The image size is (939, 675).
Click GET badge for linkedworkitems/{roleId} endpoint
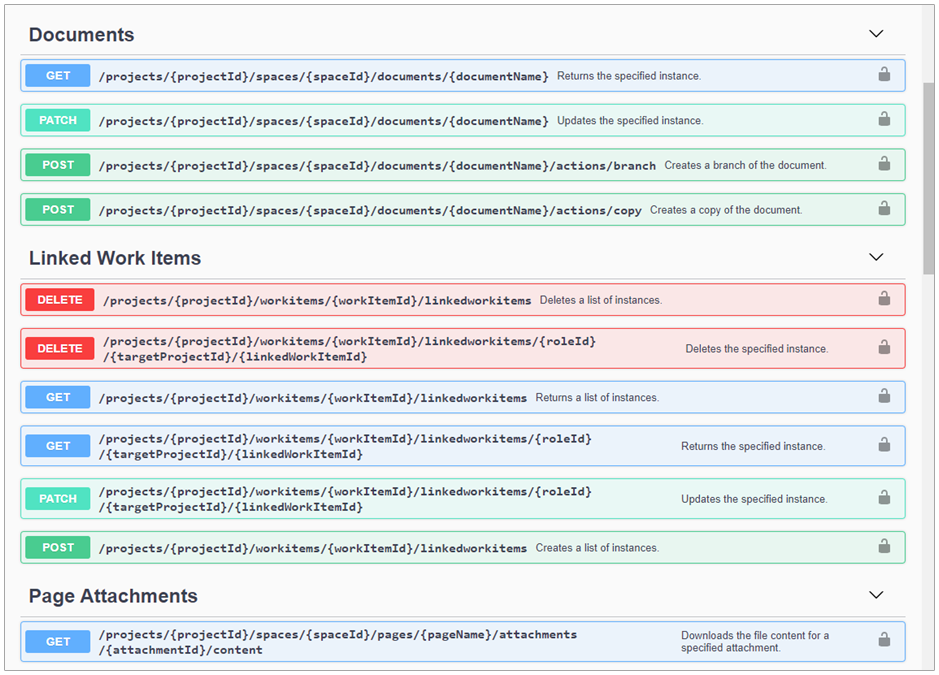(58, 446)
